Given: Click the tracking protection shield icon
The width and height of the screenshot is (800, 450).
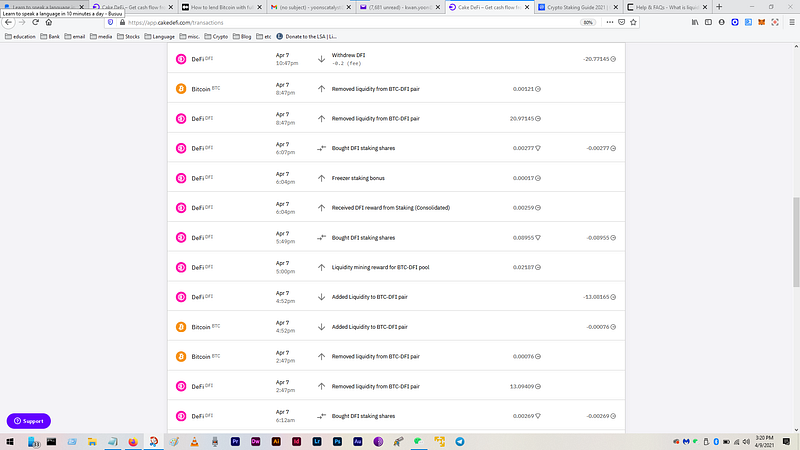Looking at the screenshot, I should coord(110,22).
